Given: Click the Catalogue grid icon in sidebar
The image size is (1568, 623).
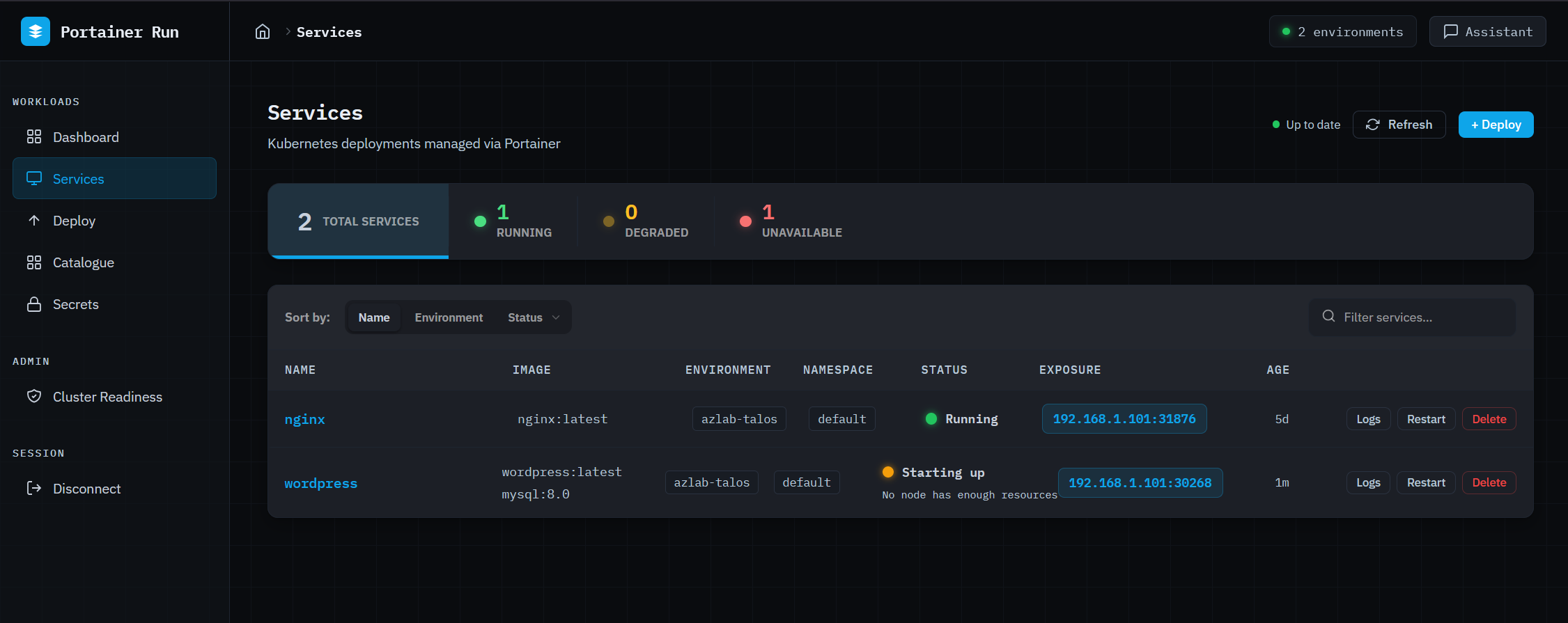Looking at the screenshot, I should [34, 262].
